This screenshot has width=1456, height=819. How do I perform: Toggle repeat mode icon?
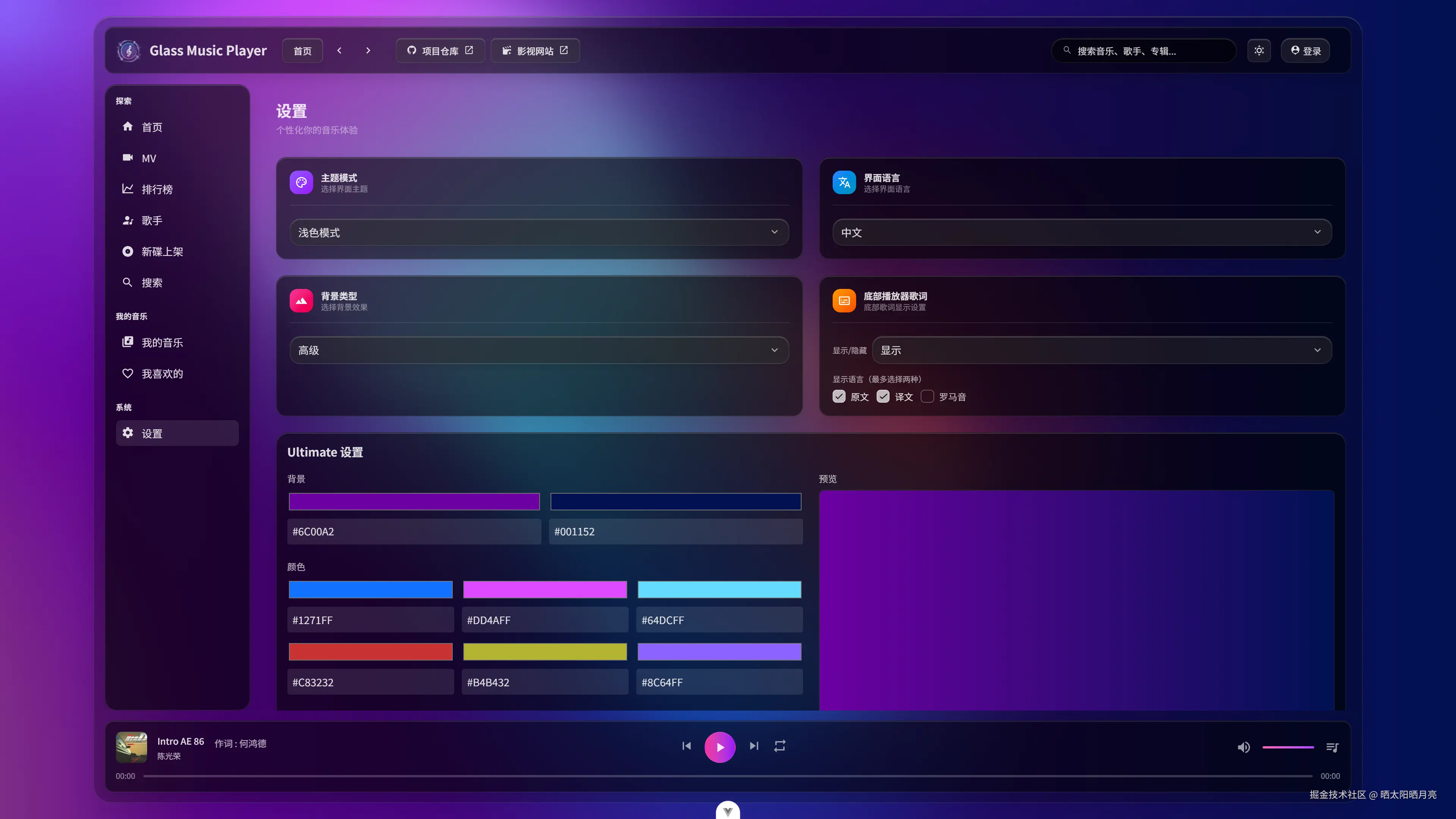coord(780,746)
